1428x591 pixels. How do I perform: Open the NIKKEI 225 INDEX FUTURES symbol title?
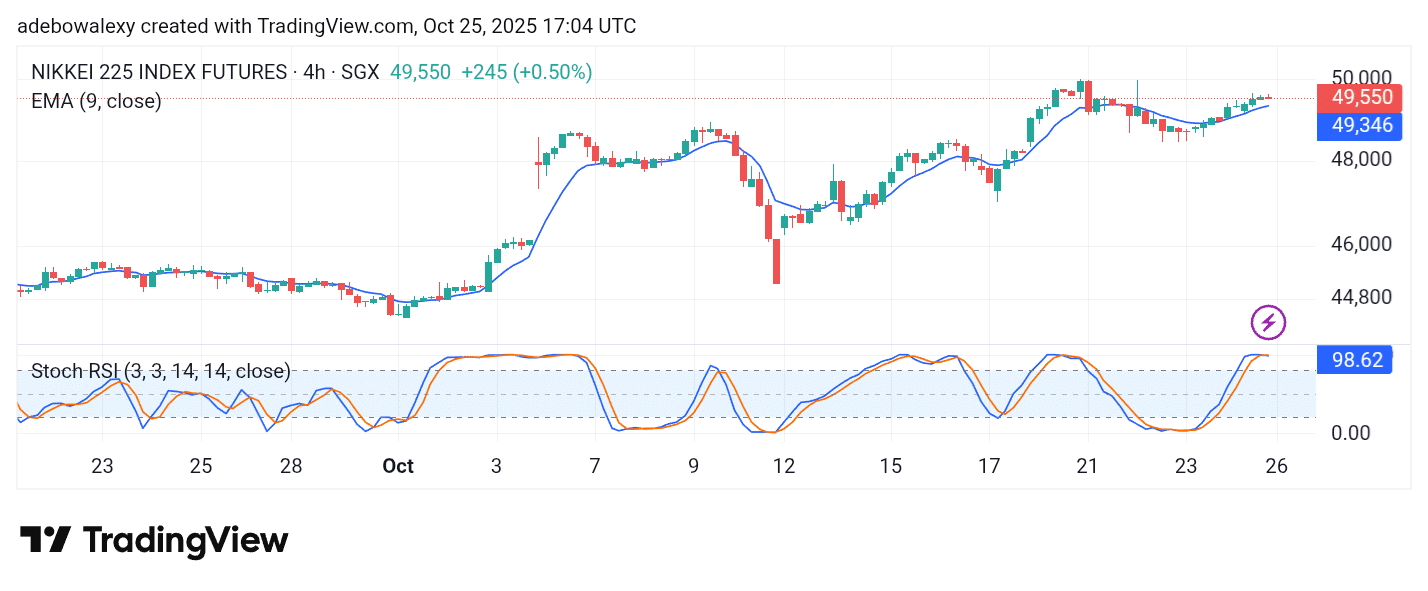[x=159, y=72]
